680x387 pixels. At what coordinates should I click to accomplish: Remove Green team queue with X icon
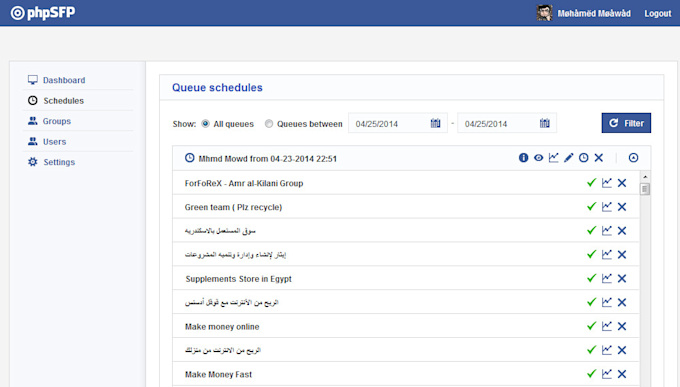(622, 207)
